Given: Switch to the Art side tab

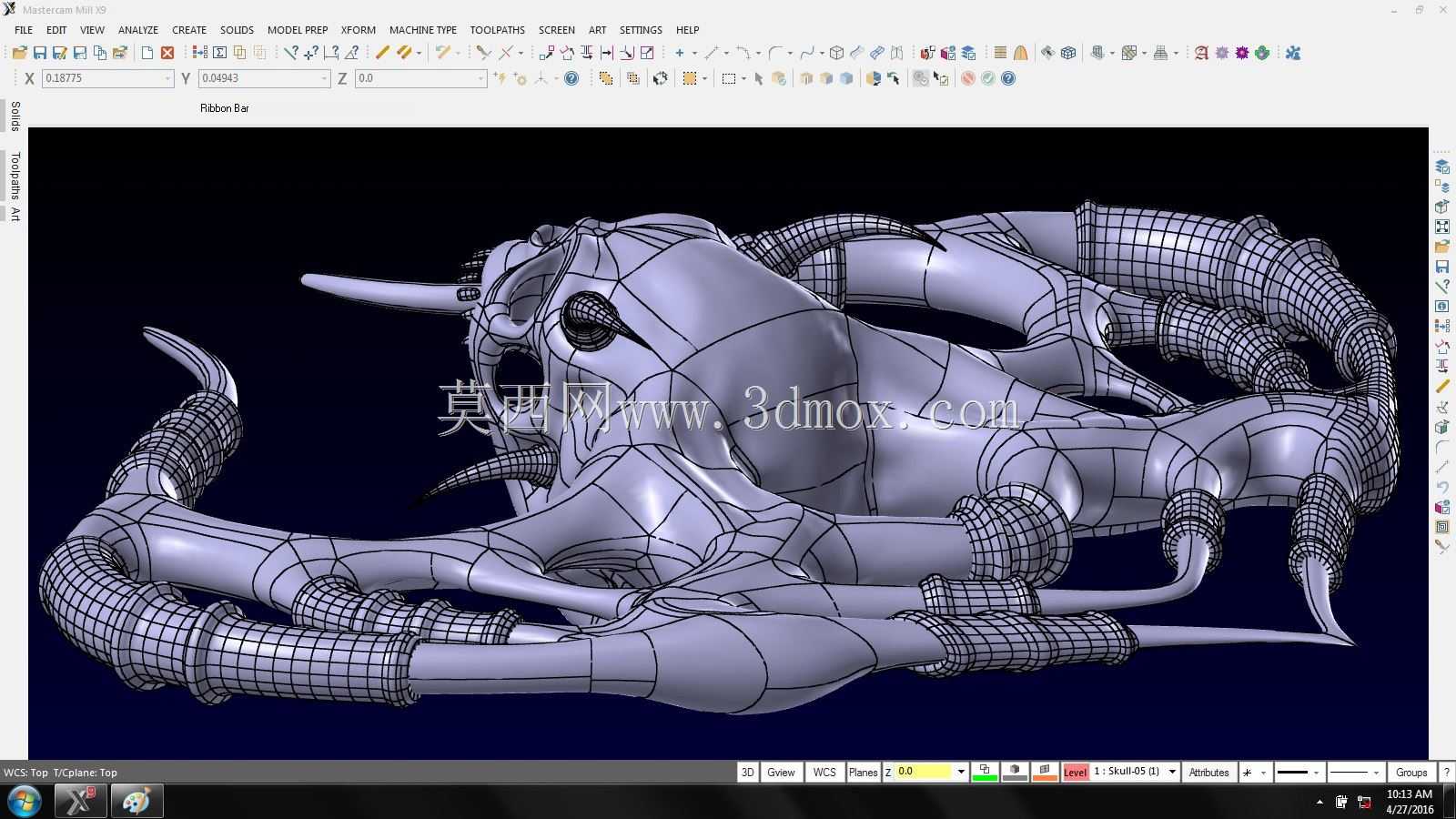Looking at the screenshot, I should coord(15,214).
